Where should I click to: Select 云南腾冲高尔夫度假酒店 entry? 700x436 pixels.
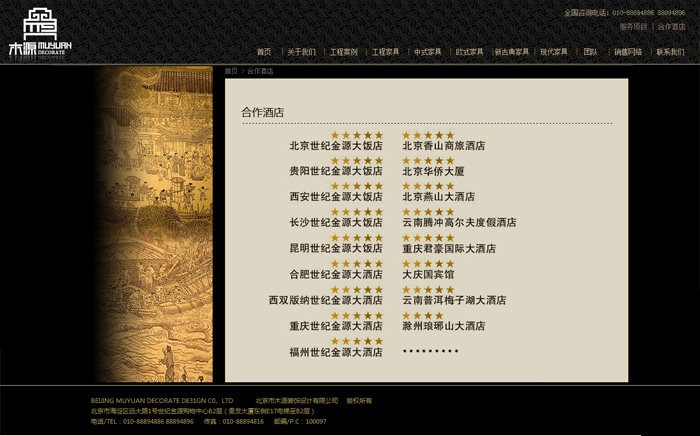[459, 222]
